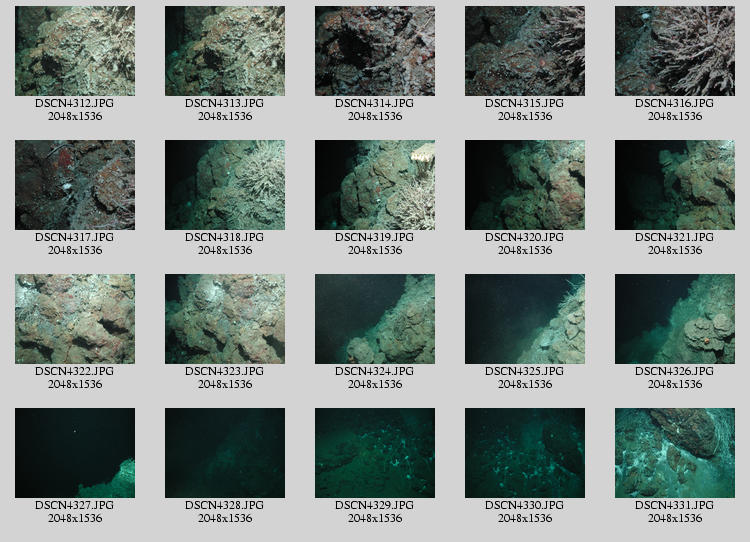Open the DSCN4321.JPG thumbnail
Viewport: 750px width, 542px height.
(x=675, y=185)
